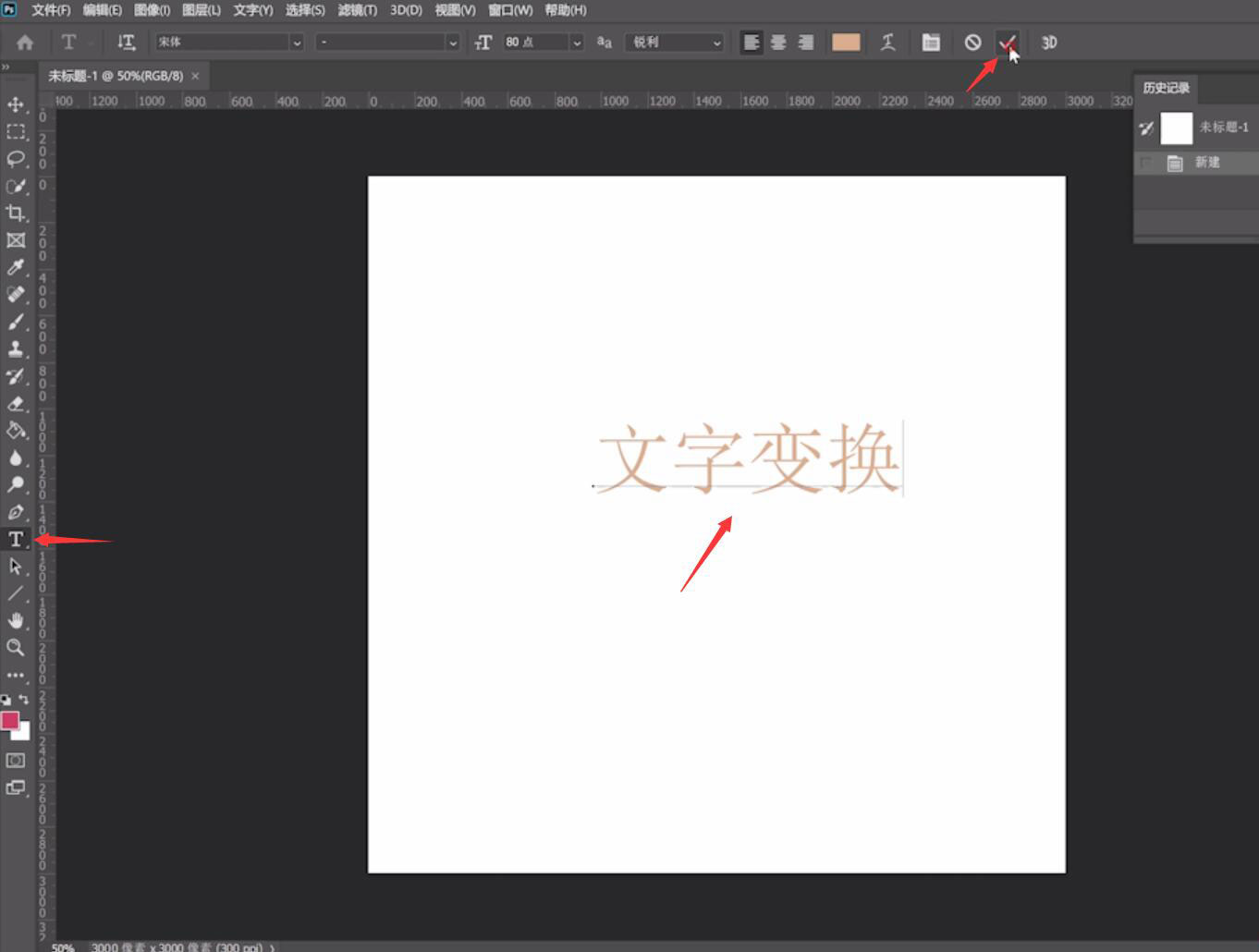
Task: Swap foreground and background colors
Action: [24, 700]
